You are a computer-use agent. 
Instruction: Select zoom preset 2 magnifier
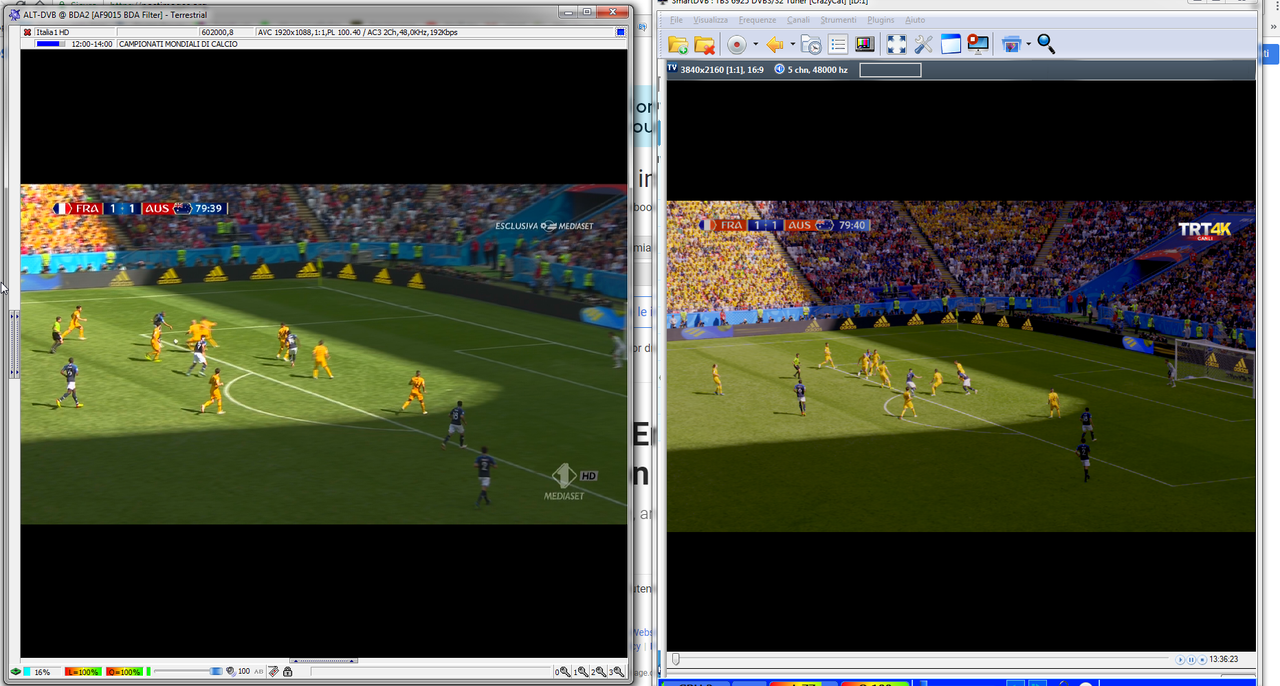point(598,672)
